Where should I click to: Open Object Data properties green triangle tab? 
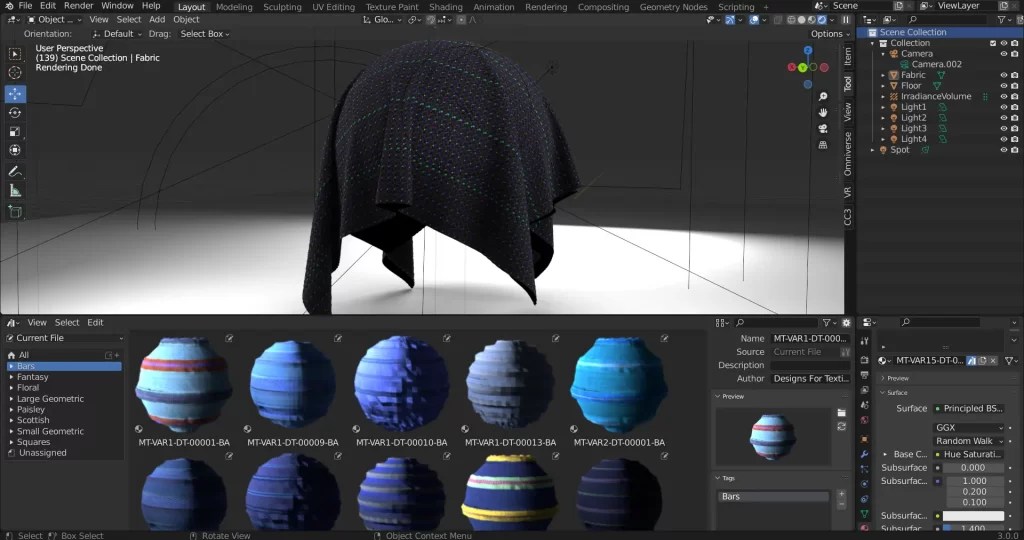pyautogui.click(x=865, y=515)
